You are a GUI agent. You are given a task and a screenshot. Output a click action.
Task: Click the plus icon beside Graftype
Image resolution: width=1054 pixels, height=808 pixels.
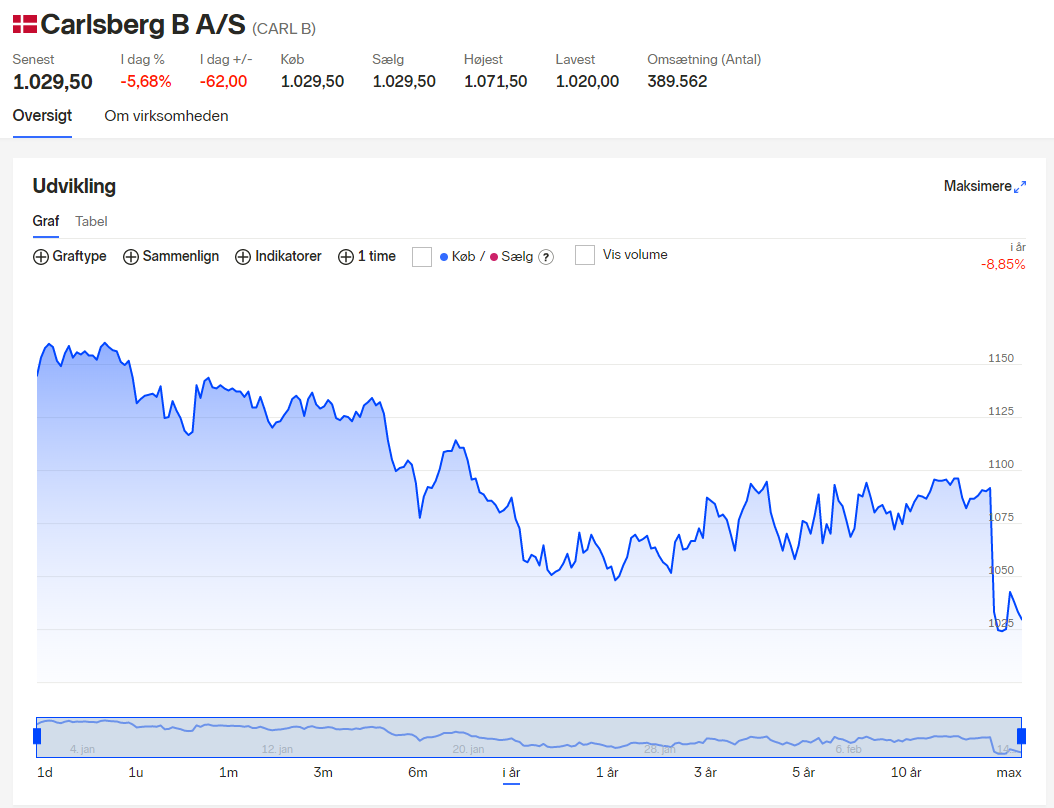pos(41,257)
